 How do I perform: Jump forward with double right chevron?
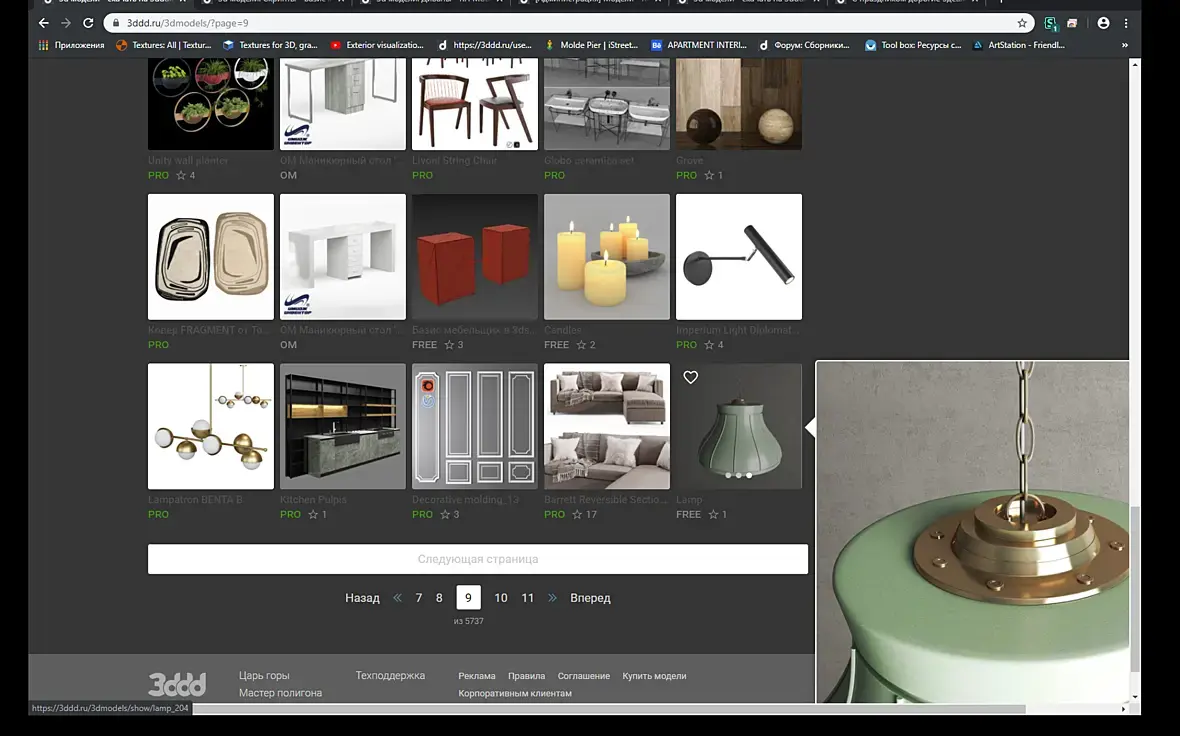pyautogui.click(x=552, y=598)
